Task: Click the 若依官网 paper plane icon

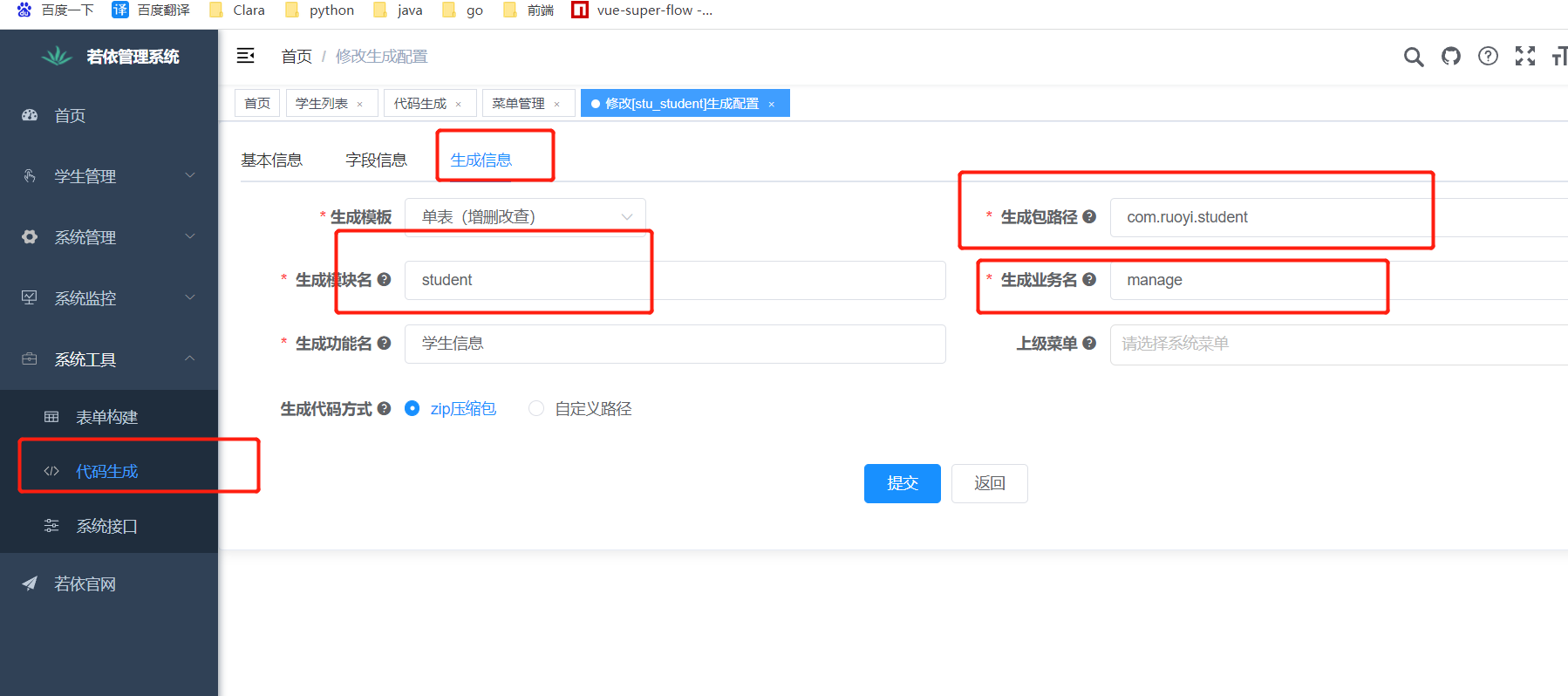Action: coord(30,583)
